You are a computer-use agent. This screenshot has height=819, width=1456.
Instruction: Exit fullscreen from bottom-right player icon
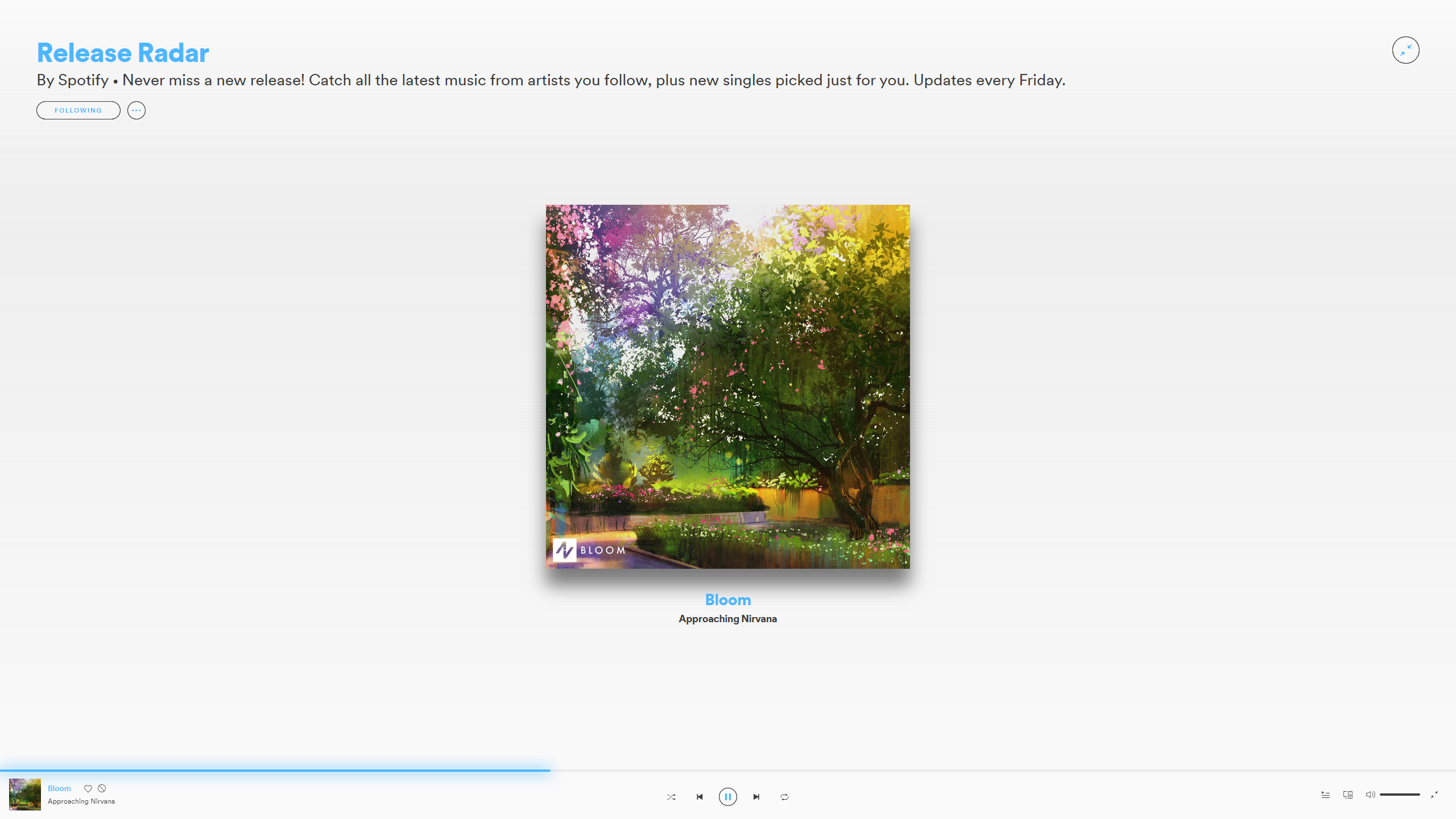(x=1434, y=795)
